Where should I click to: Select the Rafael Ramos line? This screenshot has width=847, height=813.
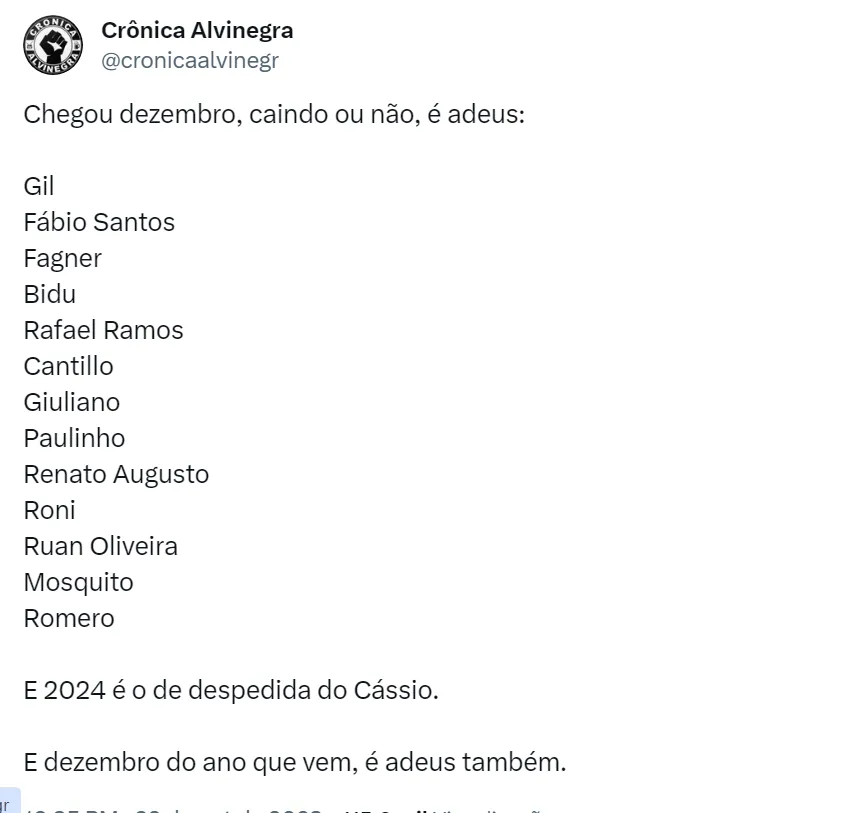pyautogui.click(x=104, y=330)
